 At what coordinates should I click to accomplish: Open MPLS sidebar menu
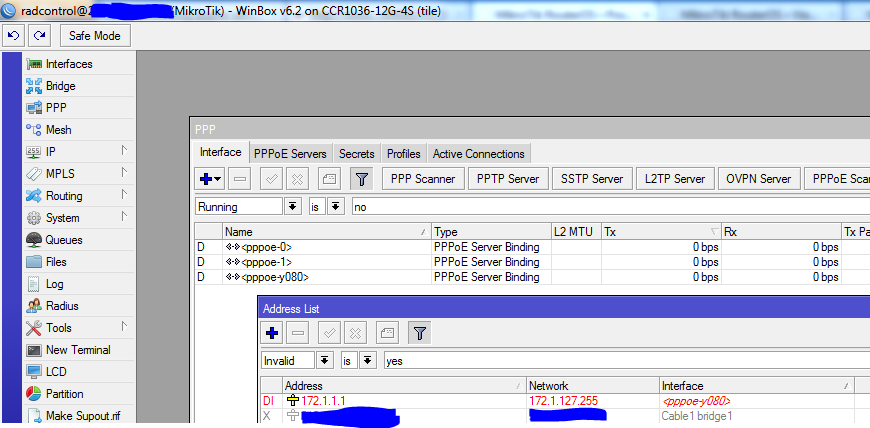tap(78, 174)
